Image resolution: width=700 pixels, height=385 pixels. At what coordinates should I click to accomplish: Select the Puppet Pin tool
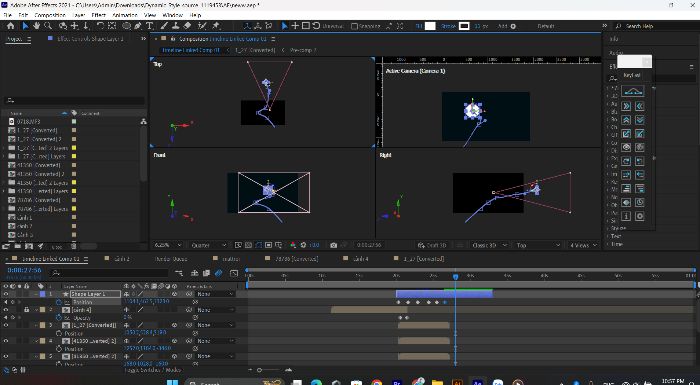[216, 26]
